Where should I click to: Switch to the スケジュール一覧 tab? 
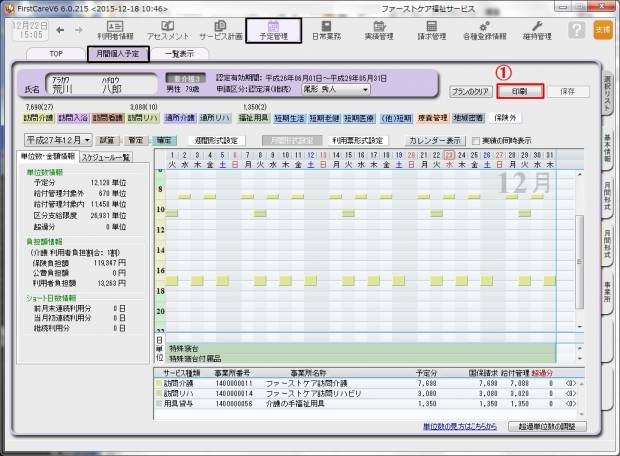pyautogui.click(x=106, y=157)
